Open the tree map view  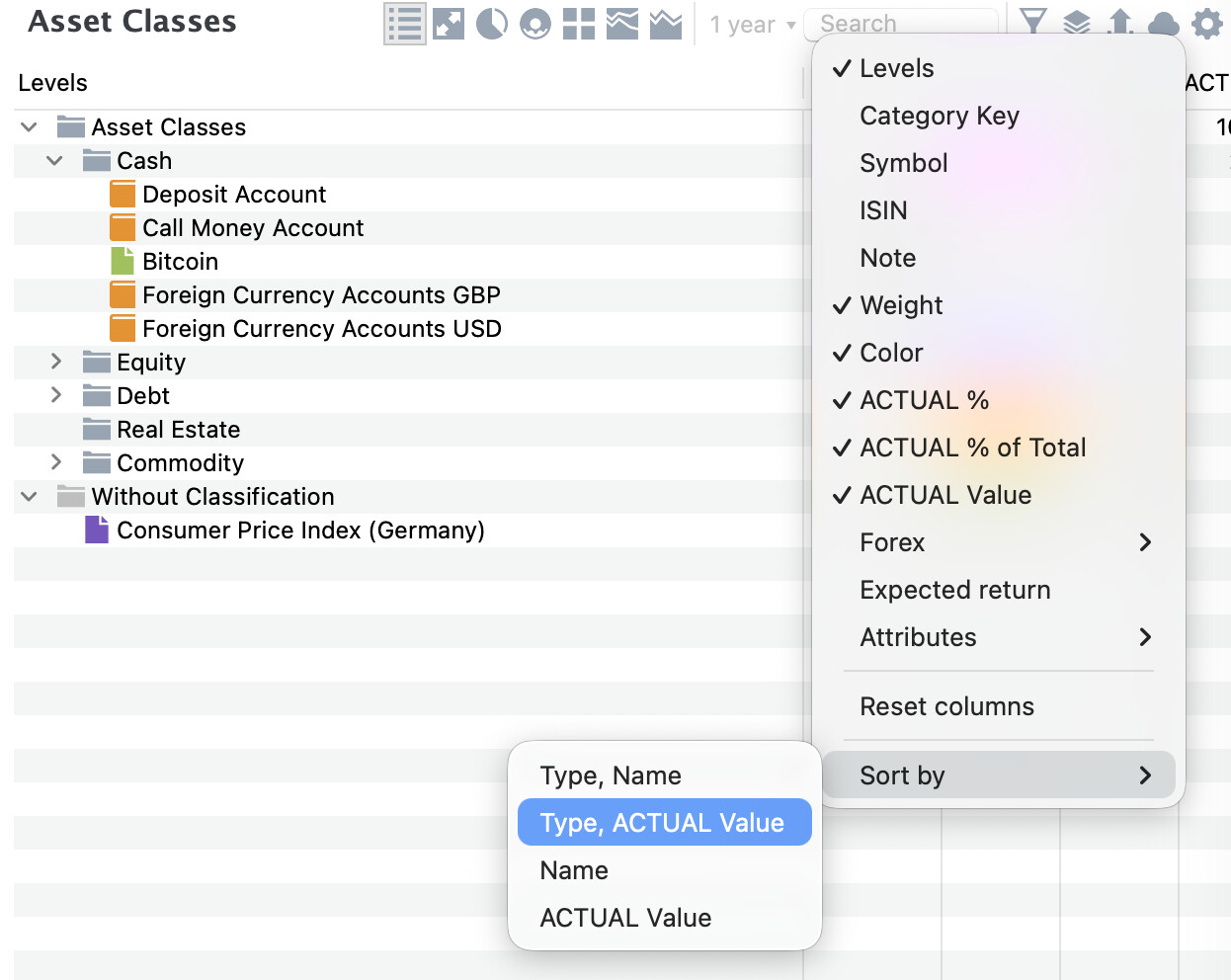coord(578,24)
